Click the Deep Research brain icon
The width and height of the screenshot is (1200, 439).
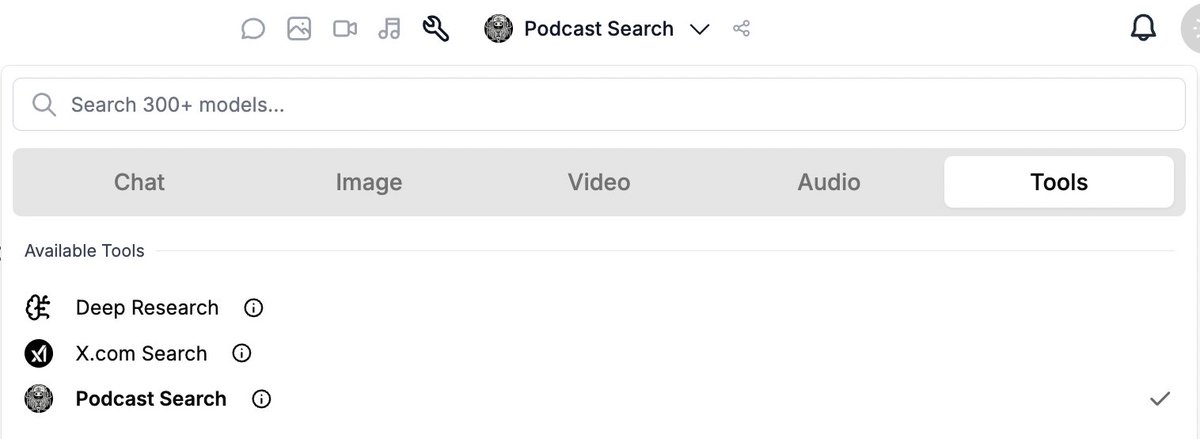click(x=38, y=308)
